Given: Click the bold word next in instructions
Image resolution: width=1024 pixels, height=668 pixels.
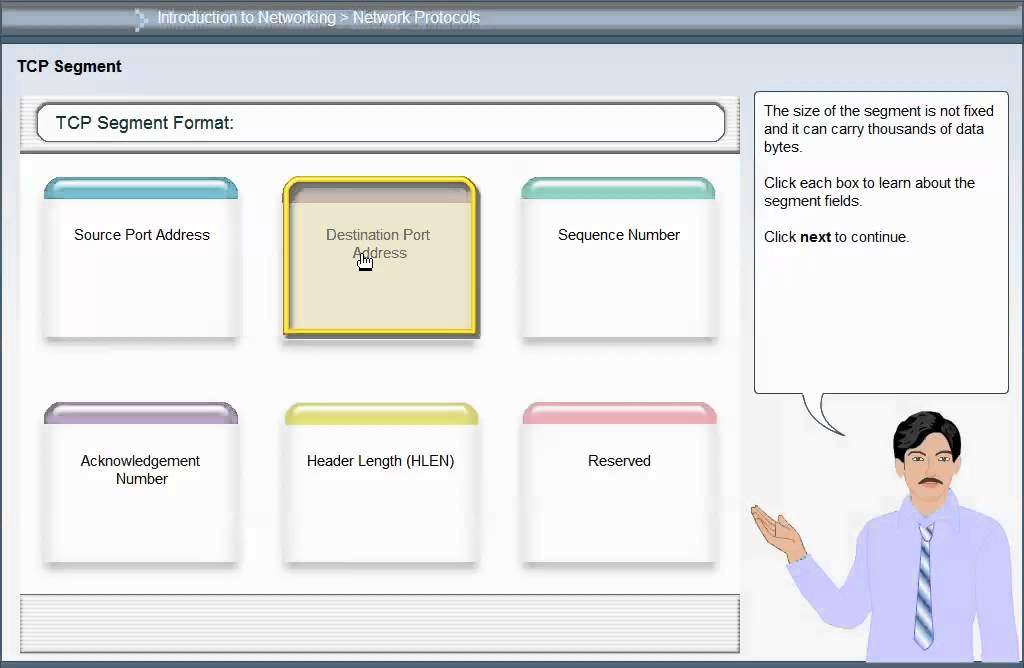Looking at the screenshot, I should 815,237.
